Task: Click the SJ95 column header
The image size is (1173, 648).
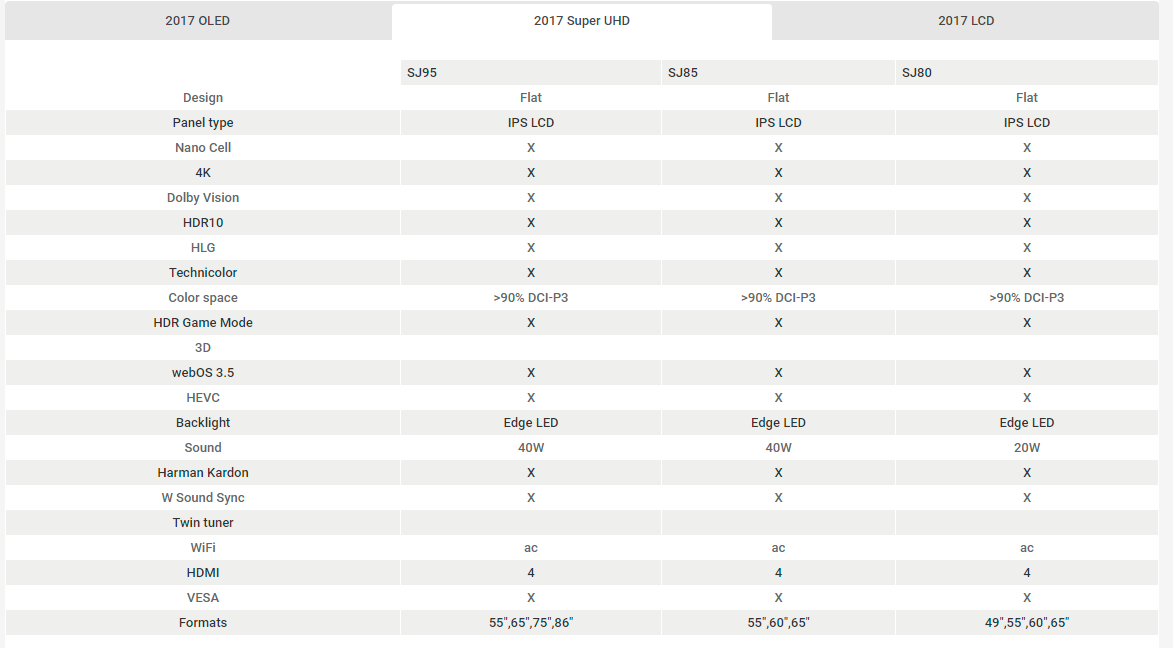Action: [530, 73]
